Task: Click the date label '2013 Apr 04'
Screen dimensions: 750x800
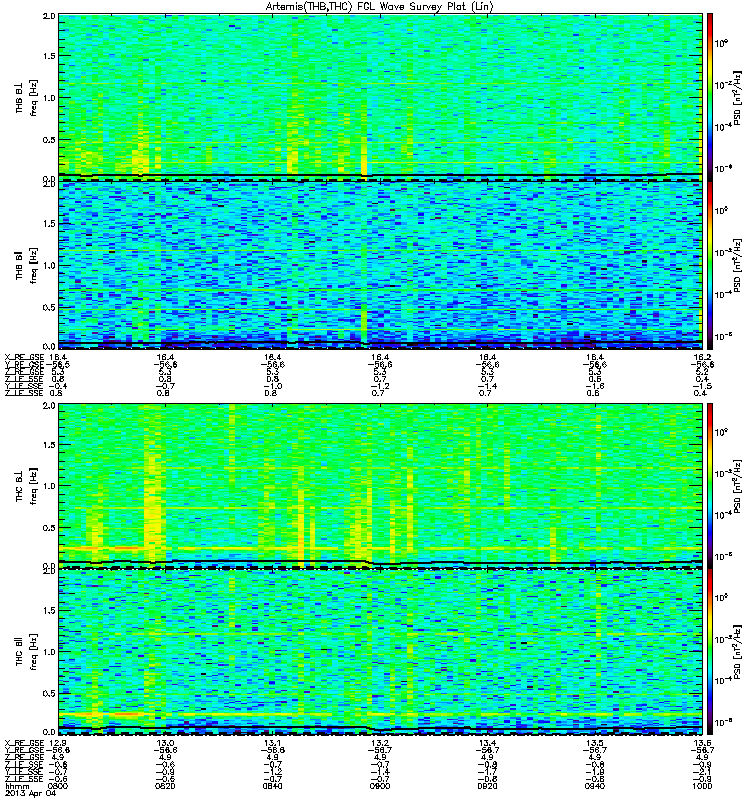Action: [30, 794]
